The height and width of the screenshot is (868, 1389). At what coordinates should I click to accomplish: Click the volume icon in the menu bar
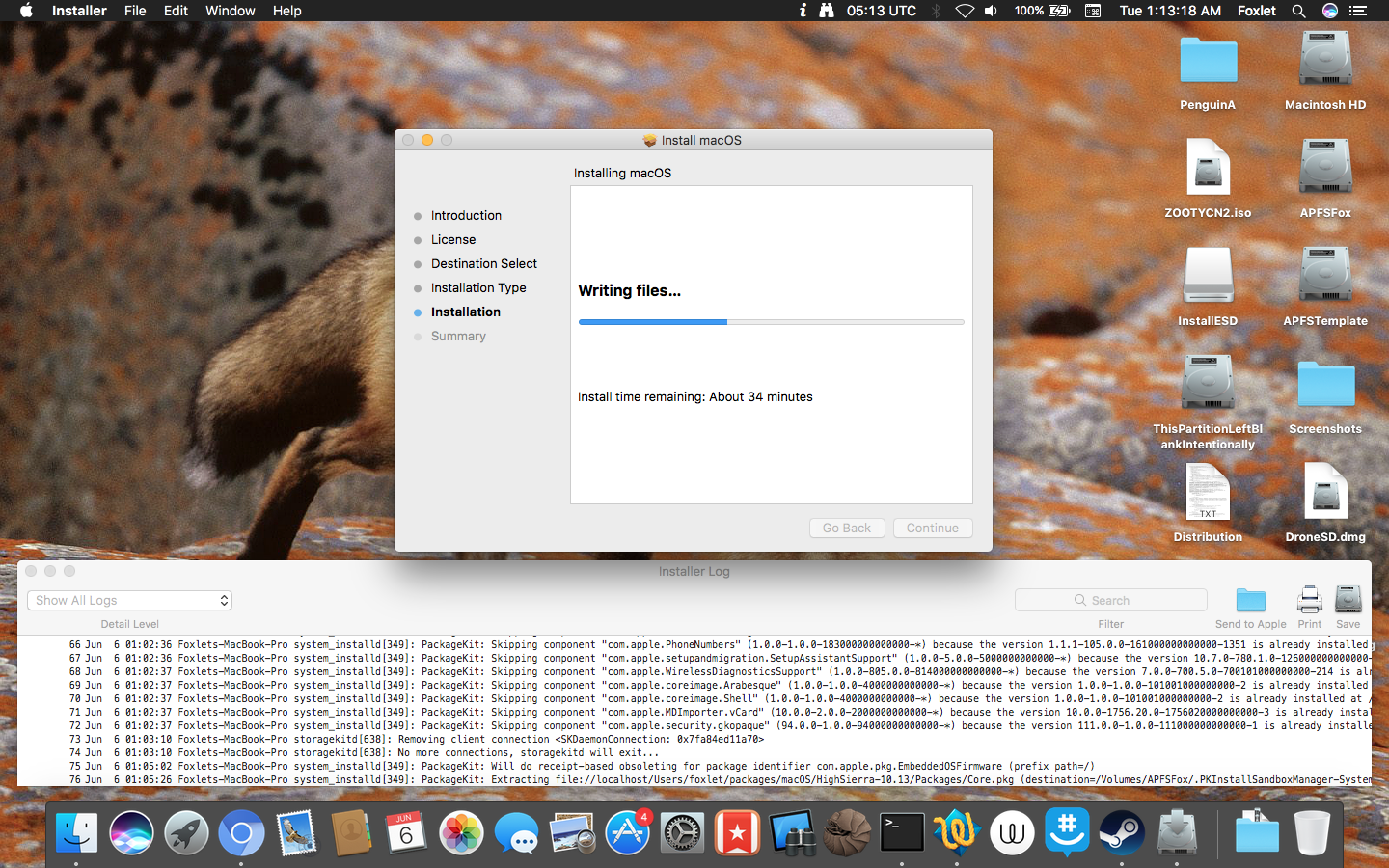pos(991,11)
